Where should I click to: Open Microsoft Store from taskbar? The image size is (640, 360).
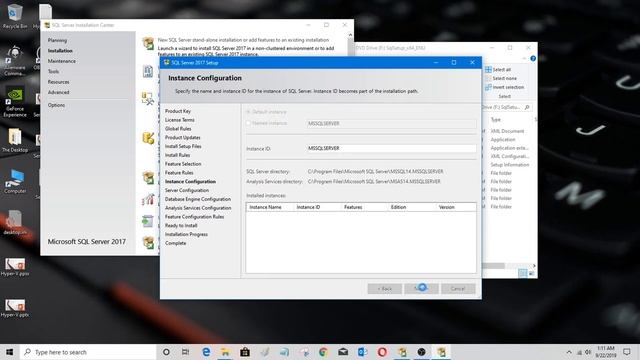(x=245, y=352)
